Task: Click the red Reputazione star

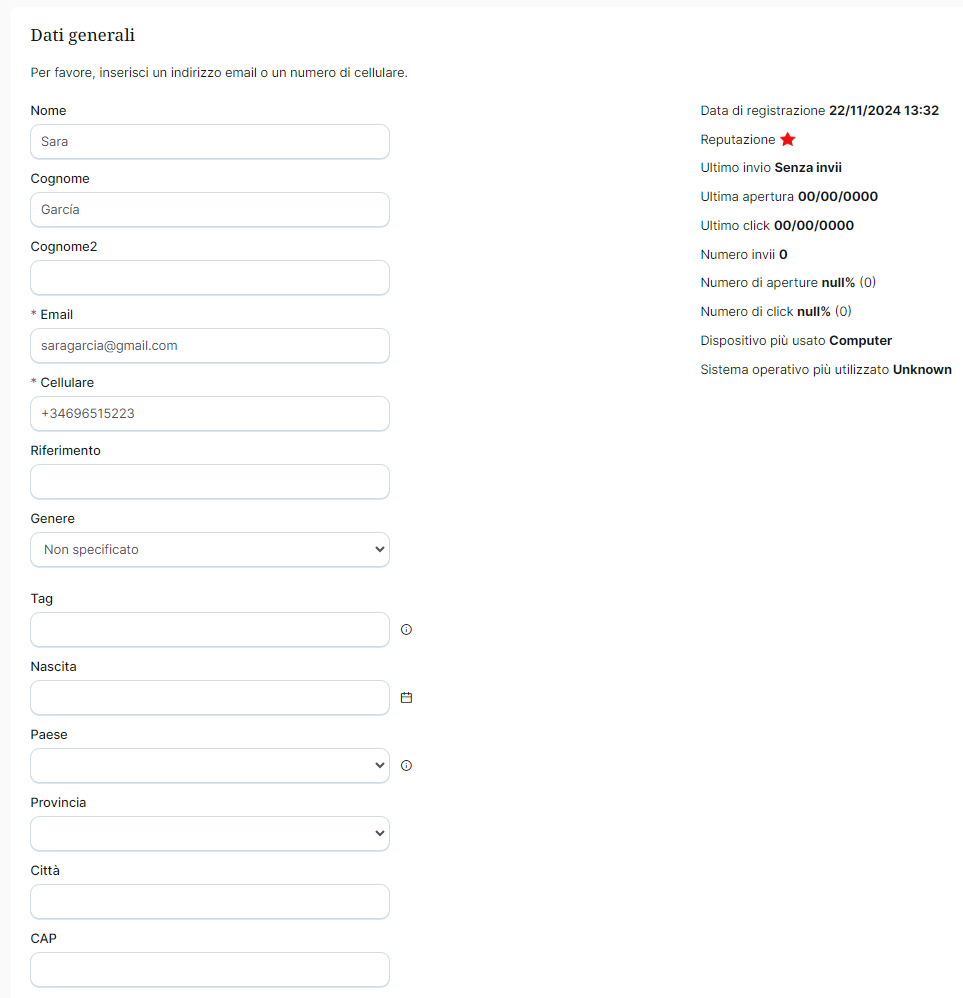Action: coord(788,140)
